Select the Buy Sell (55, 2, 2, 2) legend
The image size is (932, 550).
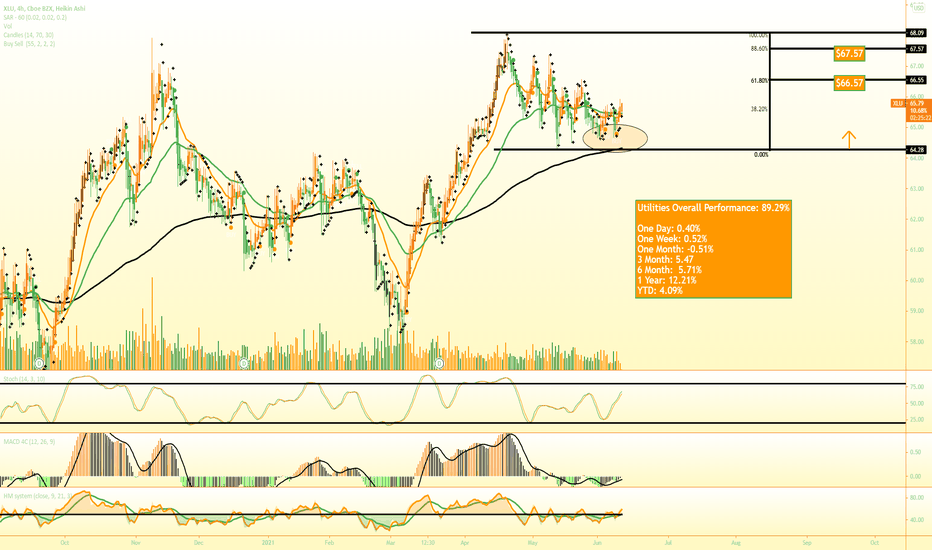29,44
